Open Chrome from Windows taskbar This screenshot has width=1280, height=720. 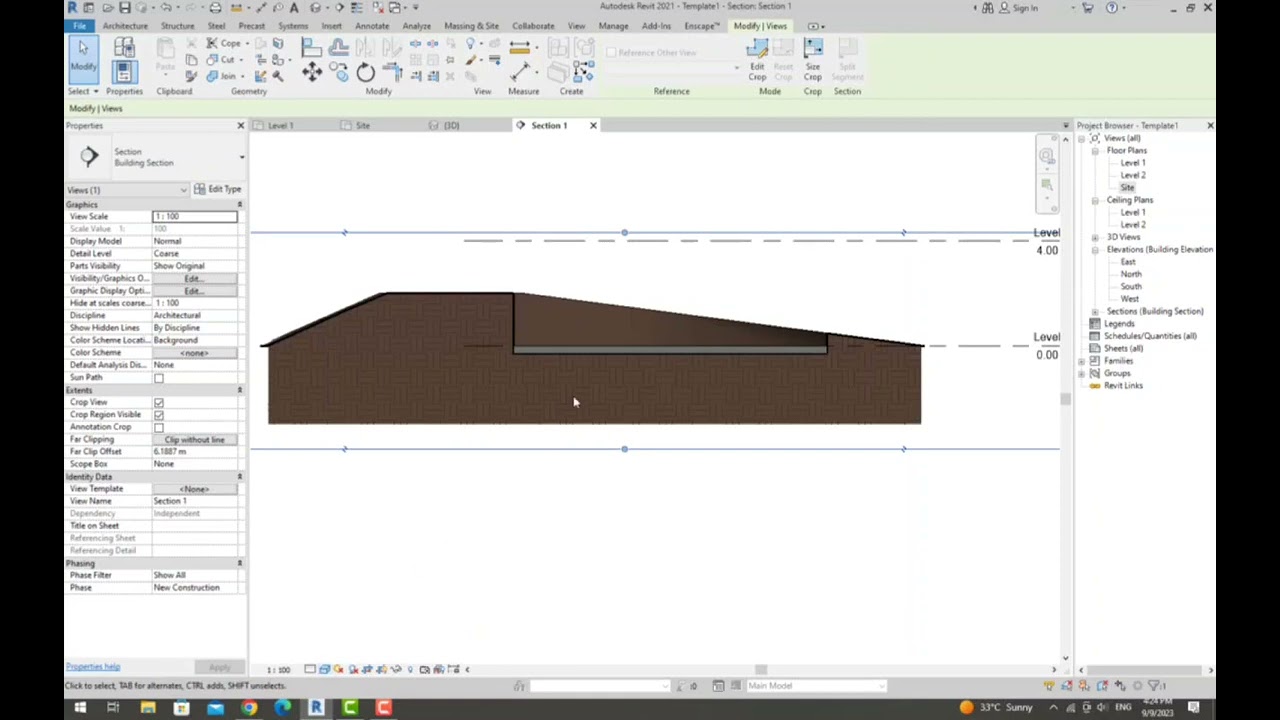[249, 708]
